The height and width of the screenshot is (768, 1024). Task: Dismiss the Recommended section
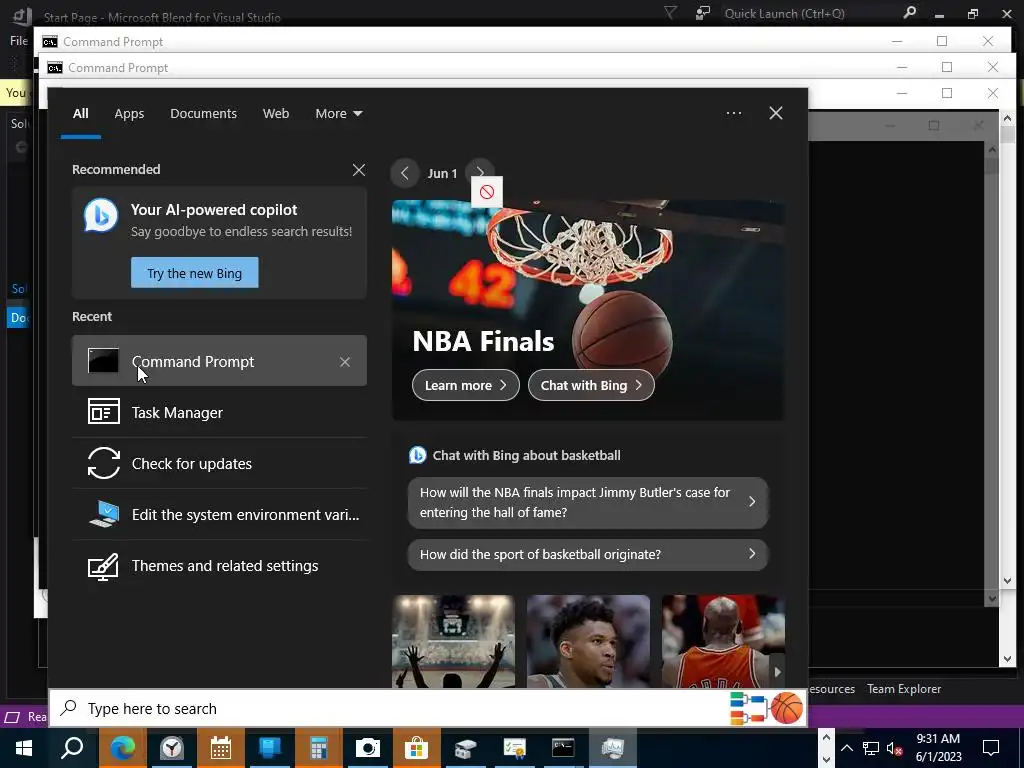click(359, 170)
